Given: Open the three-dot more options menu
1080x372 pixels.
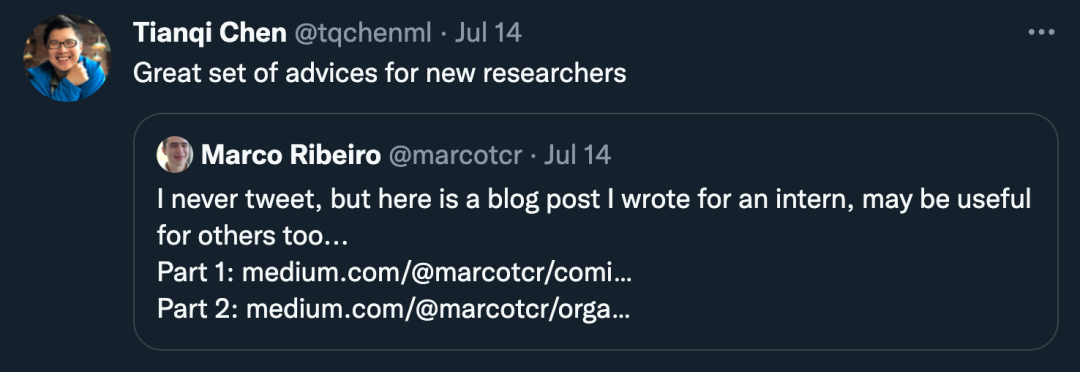Looking at the screenshot, I should coord(1041,32).
